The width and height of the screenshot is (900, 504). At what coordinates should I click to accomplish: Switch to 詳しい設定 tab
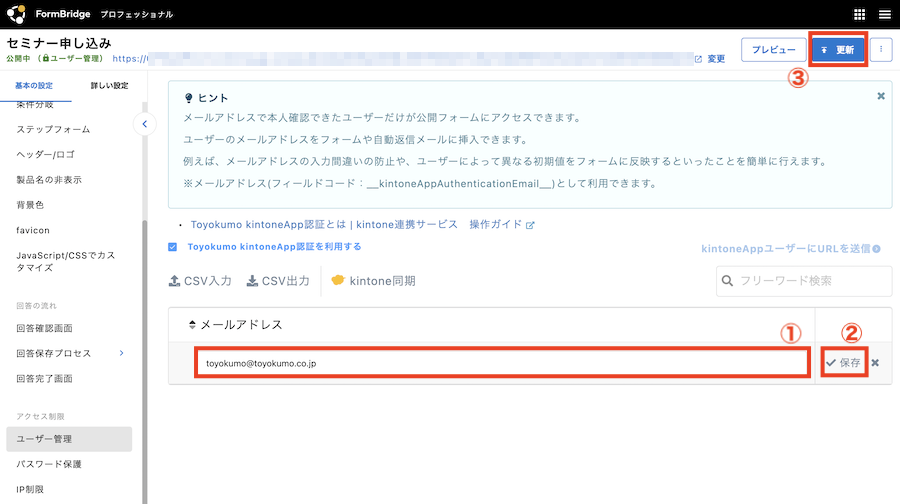click(x=108, y=86)
